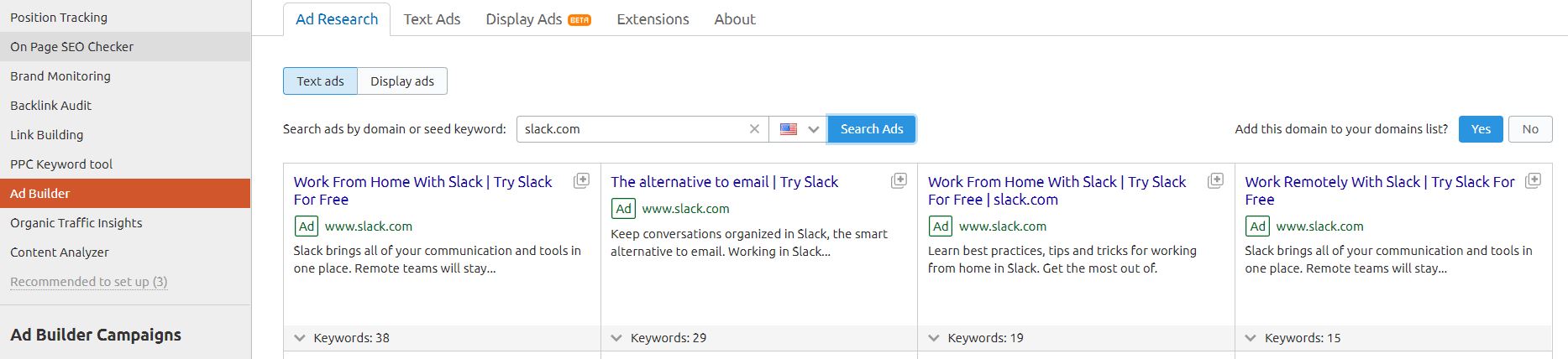Open 'Work From Home With Slack | Try Slack For Free' ad title

pyautogui.click(x=422, y=190)
